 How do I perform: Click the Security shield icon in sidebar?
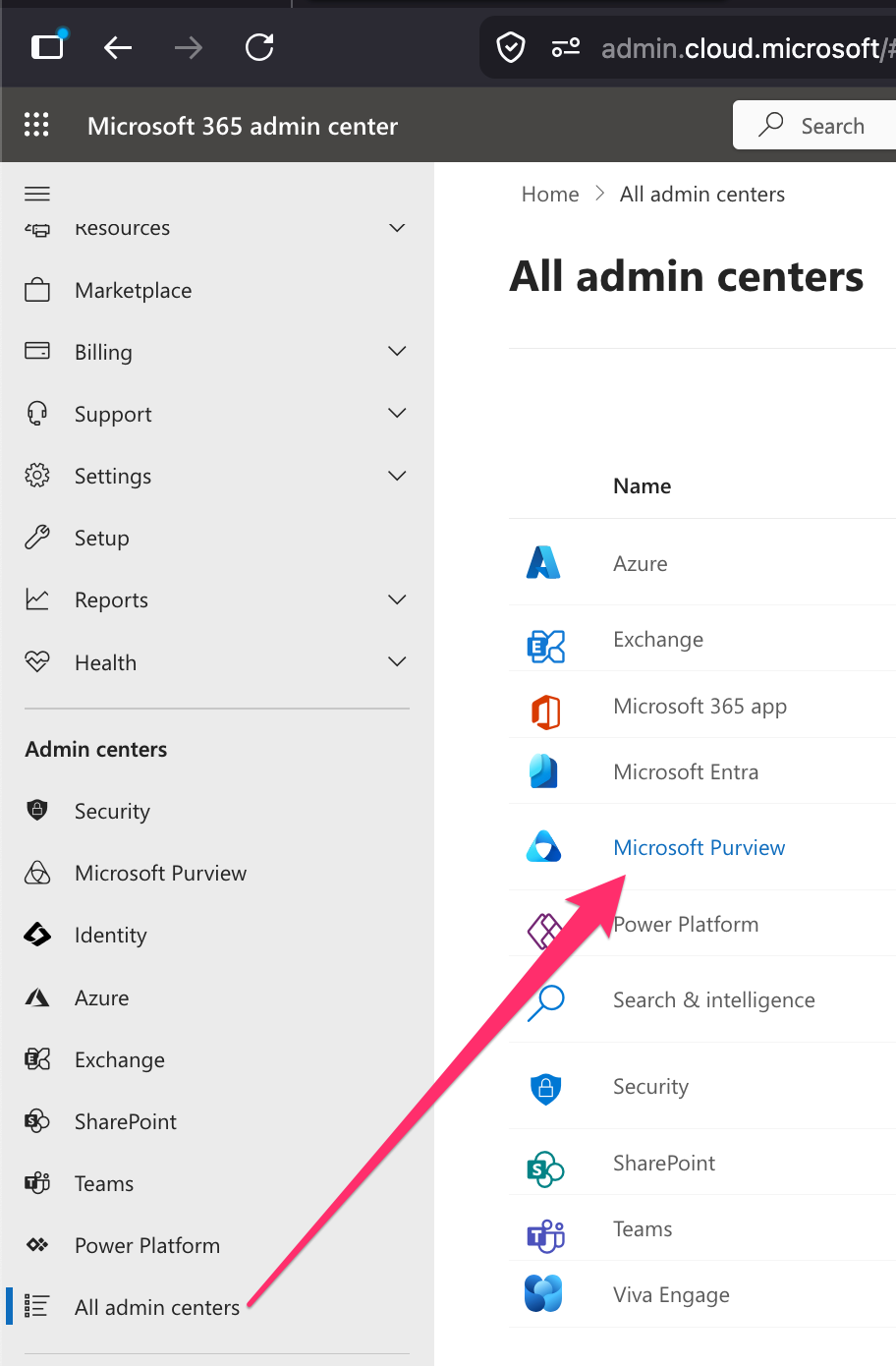(x=37, y=810)
